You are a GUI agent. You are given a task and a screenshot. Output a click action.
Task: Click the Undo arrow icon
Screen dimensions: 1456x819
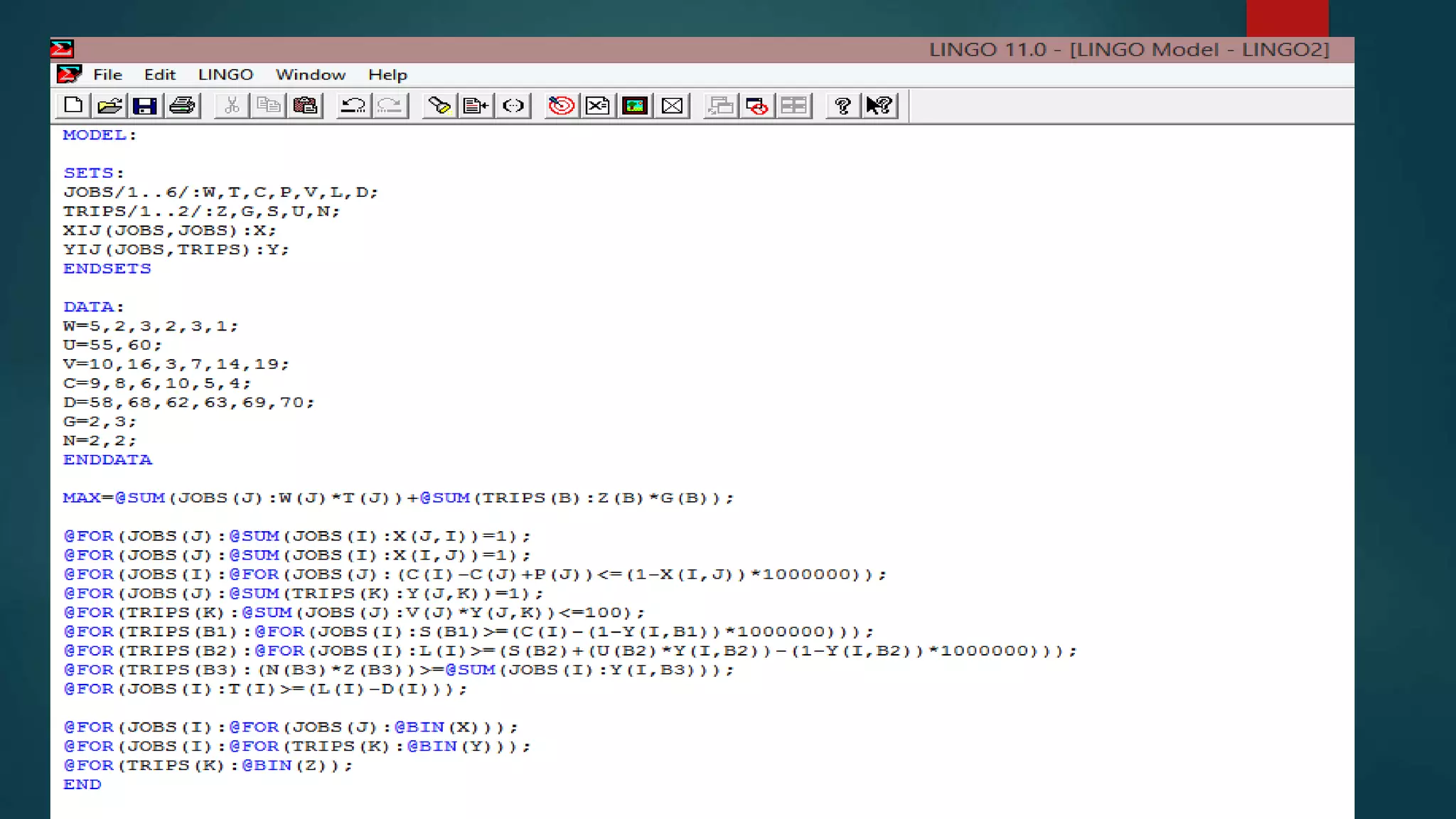(x=353, y=106)
